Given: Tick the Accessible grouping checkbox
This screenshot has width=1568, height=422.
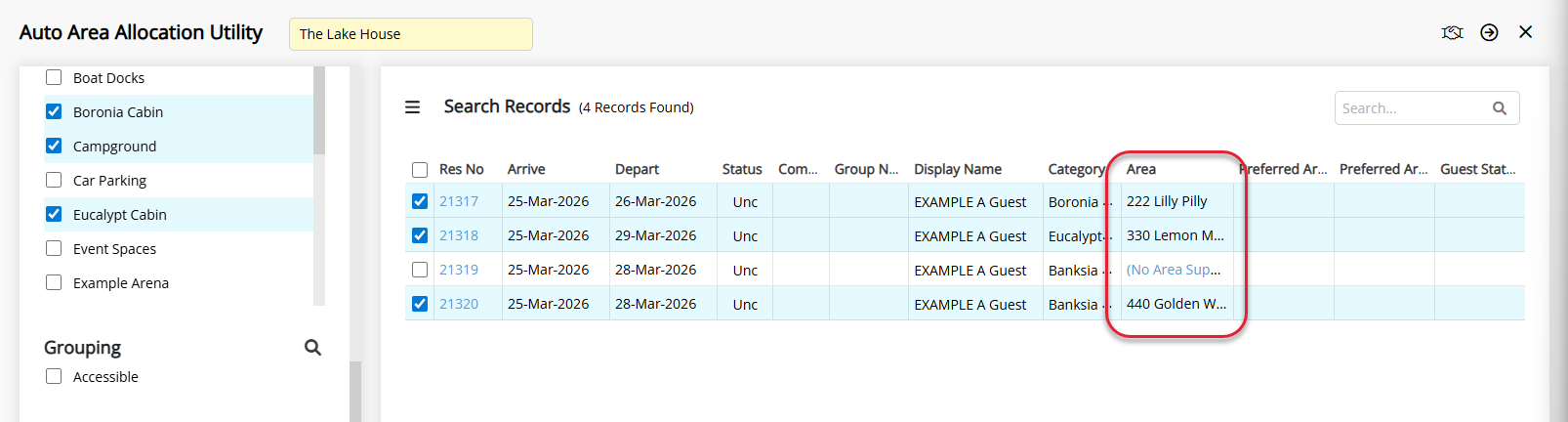Looking at the screenshot, I should tap(54, 376).
